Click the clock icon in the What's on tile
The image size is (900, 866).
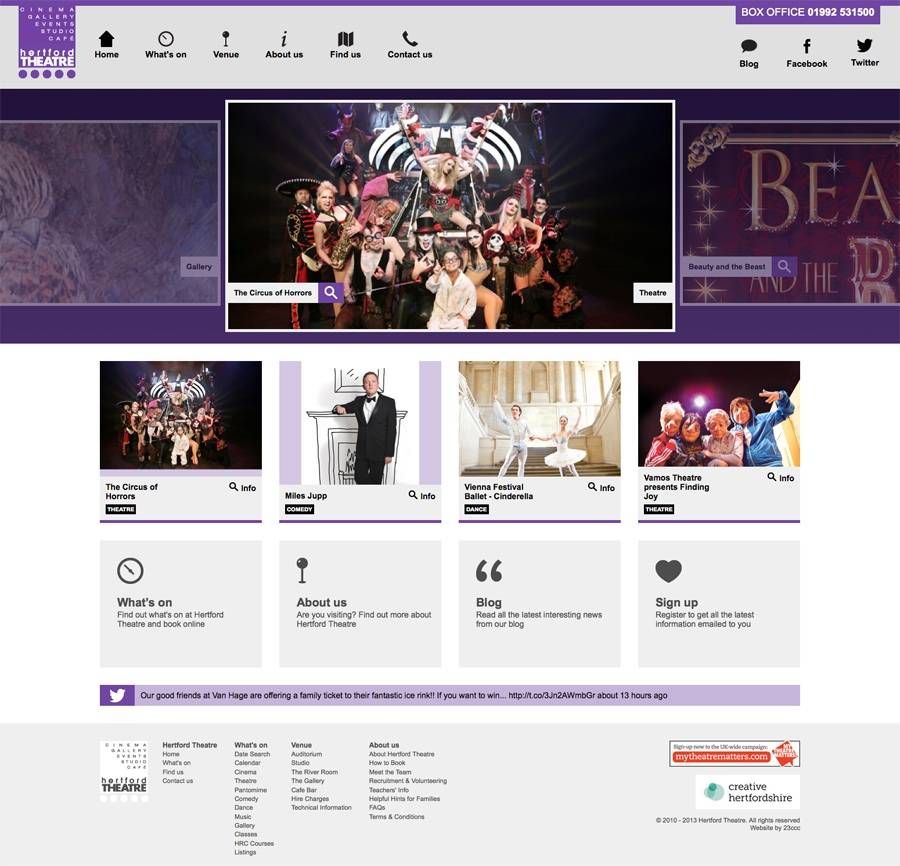point(130,570)
